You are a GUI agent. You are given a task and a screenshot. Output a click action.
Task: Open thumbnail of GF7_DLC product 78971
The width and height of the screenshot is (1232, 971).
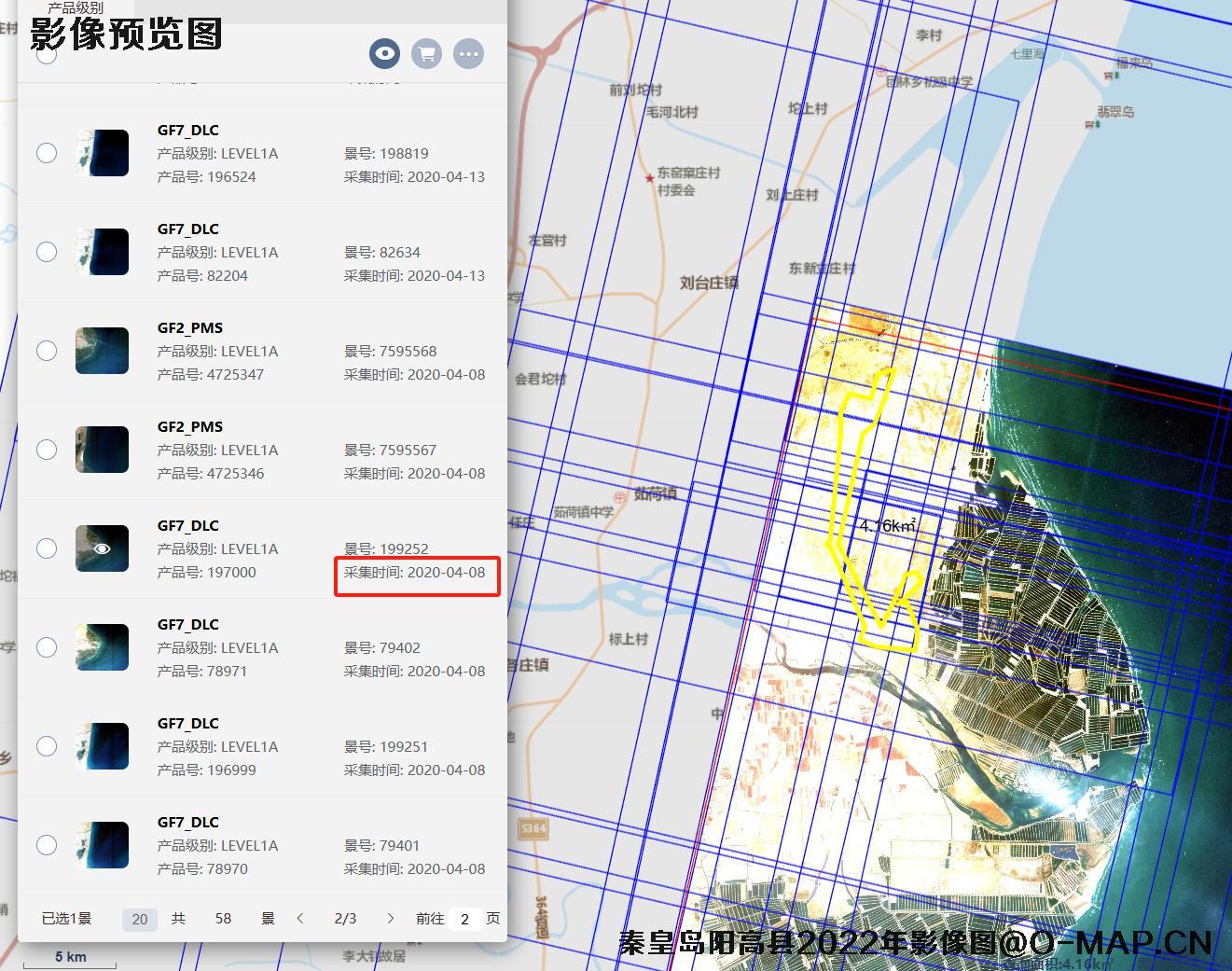coord(102,647)
